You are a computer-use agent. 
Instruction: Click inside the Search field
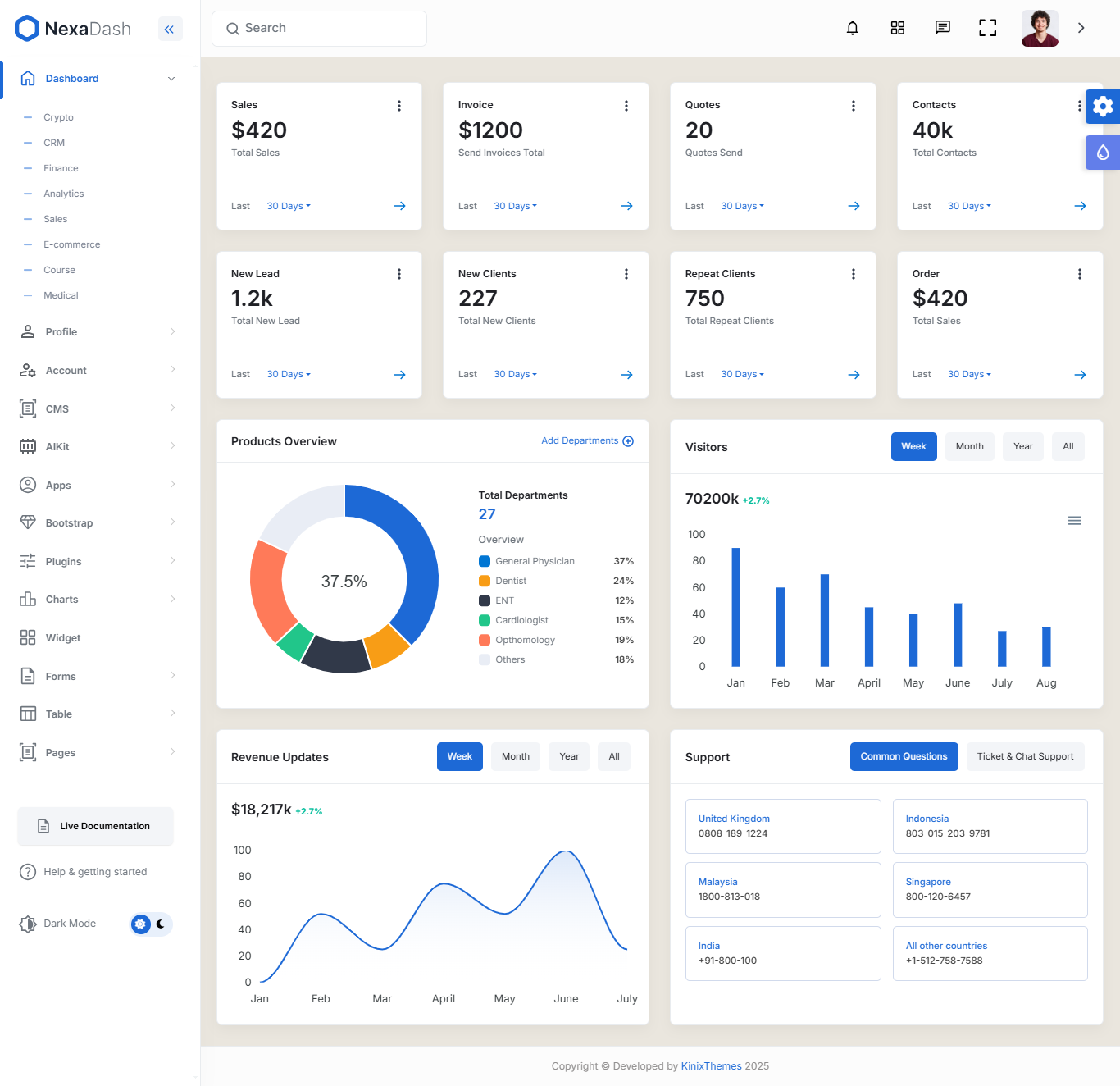tap(319, 28)
